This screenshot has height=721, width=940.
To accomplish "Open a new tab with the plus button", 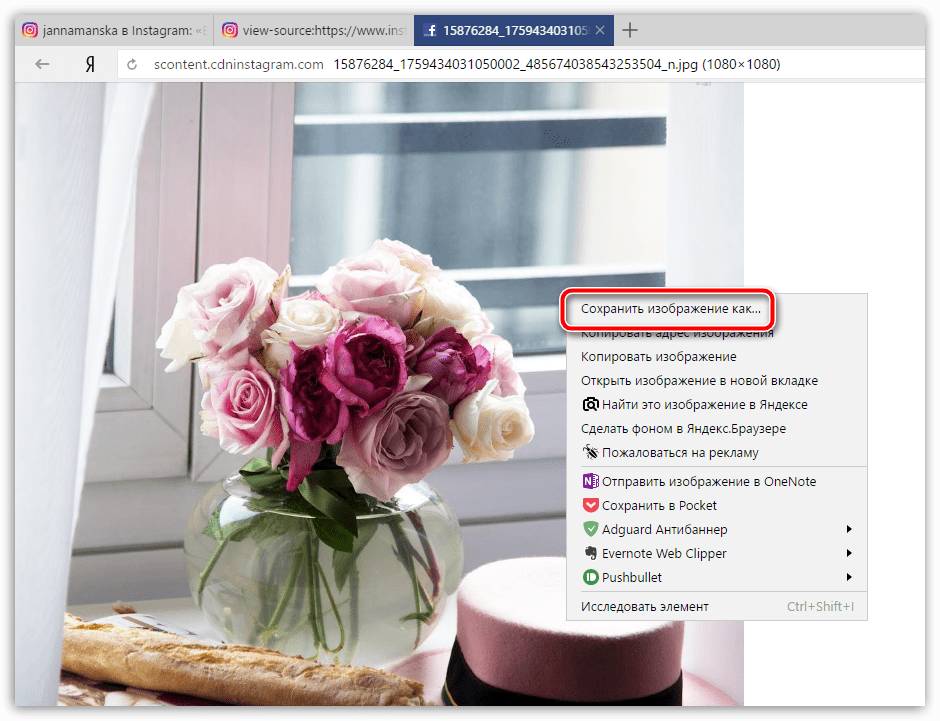I will pyautogui.click(x=630, y=30).
